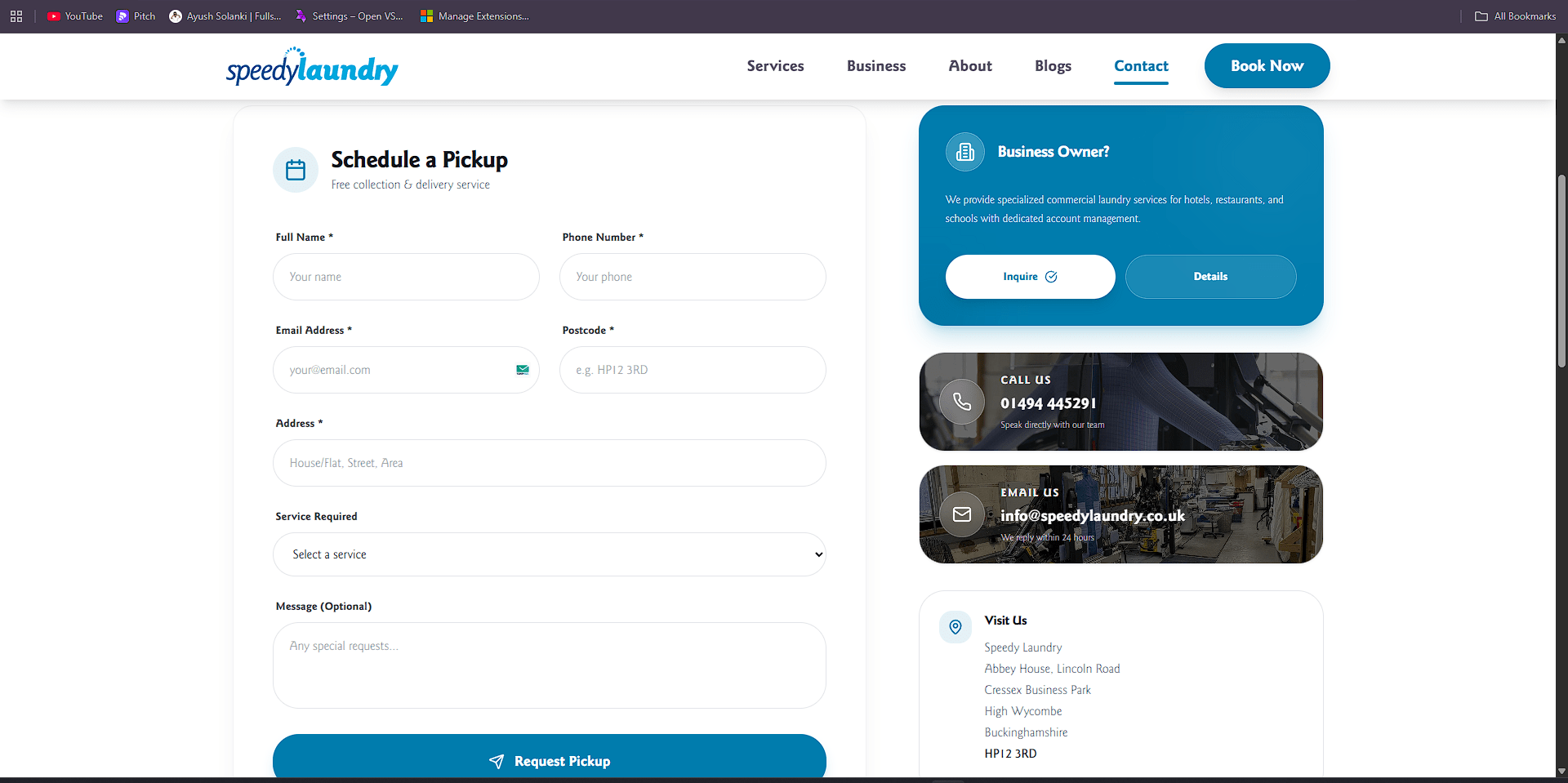Viewport: 1568px width, 783px height.
Task: Click Free collection & delivery service text
Action: (x=410, y=185)
